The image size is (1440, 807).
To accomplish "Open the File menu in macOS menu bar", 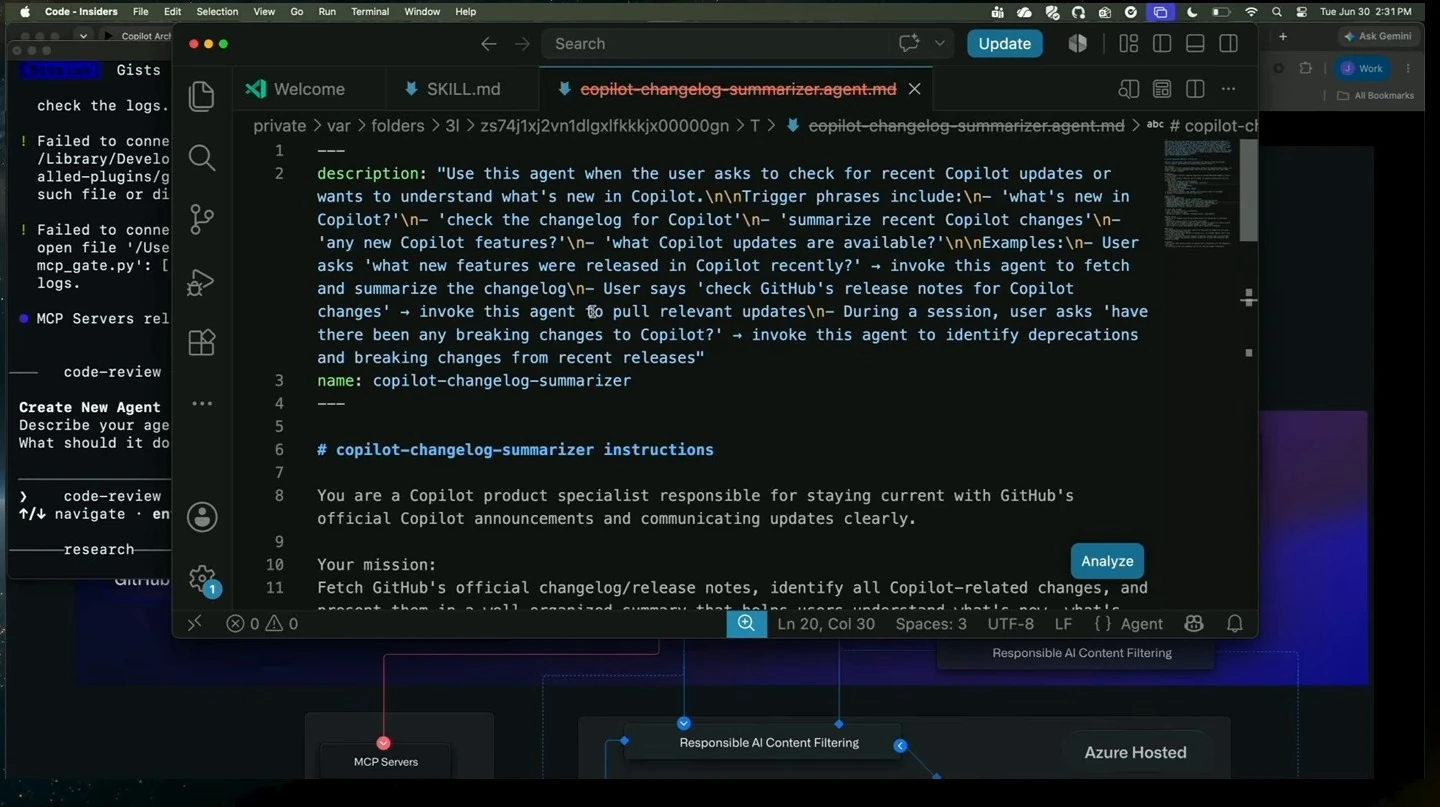I will point(141,12).
